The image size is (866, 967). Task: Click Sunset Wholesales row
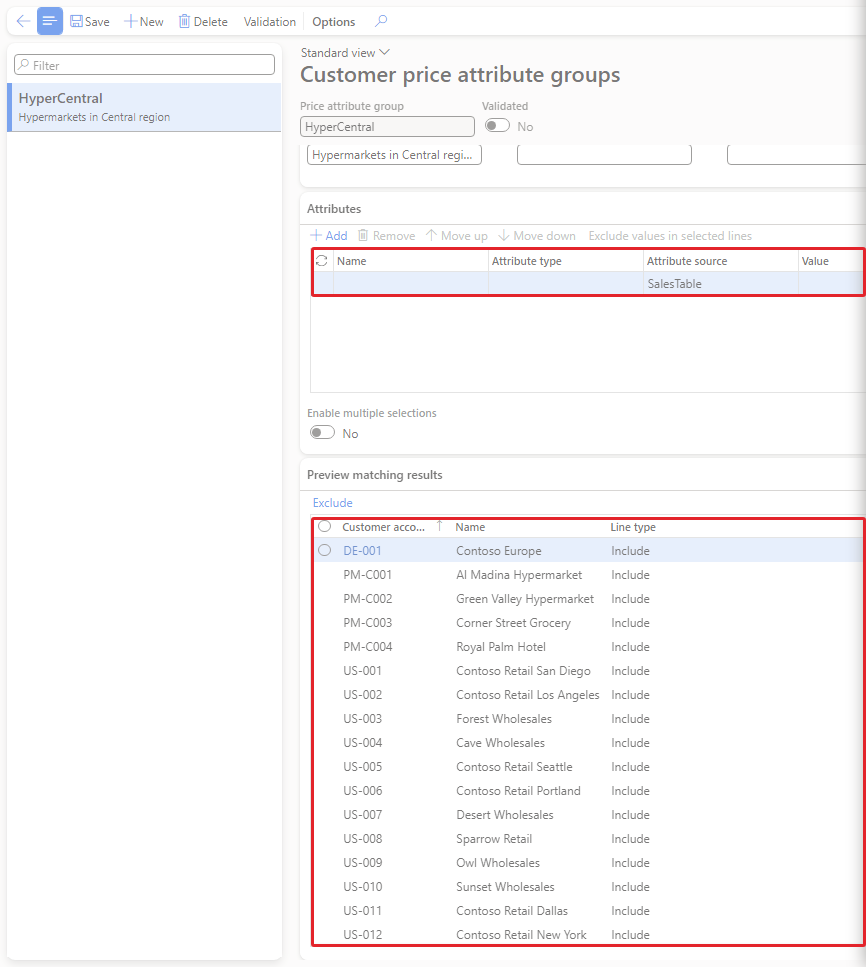588,887
